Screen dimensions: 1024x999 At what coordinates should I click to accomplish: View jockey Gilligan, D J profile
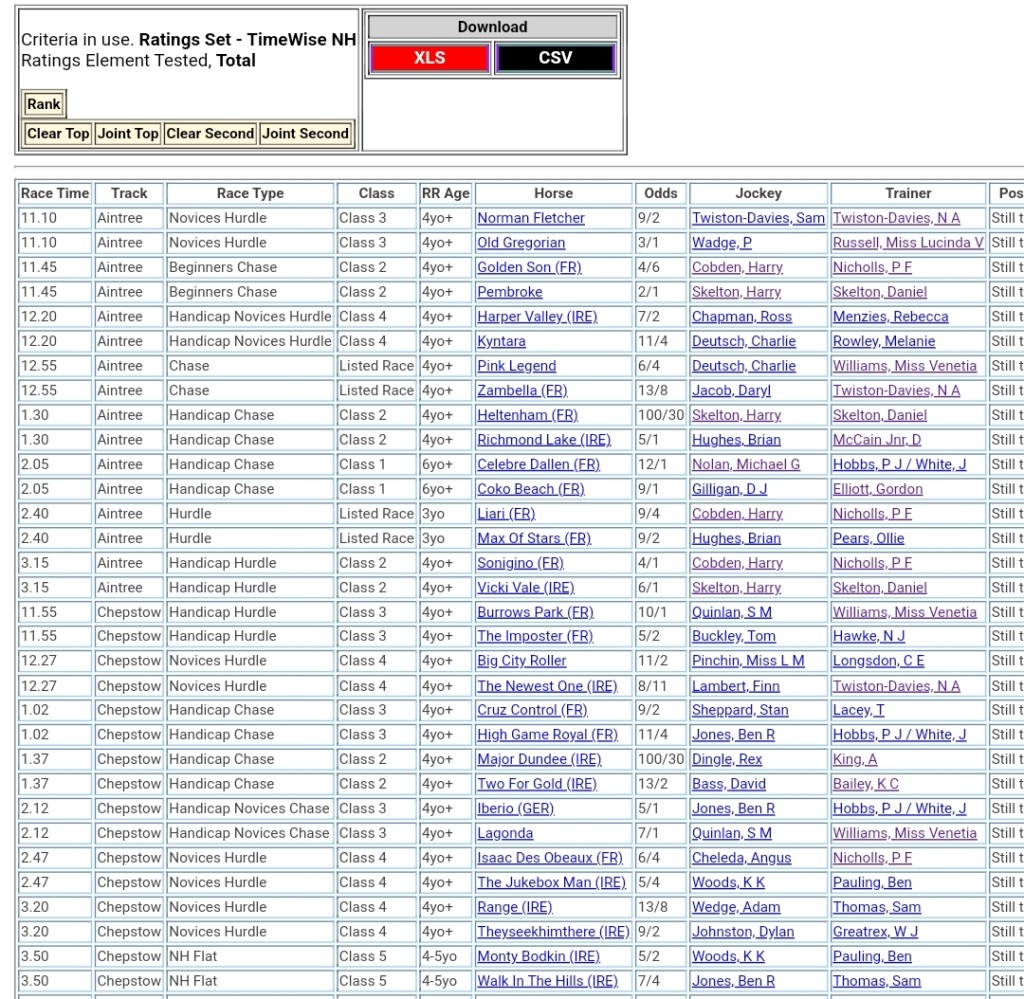pyautogui.click(x=730, y=489)
